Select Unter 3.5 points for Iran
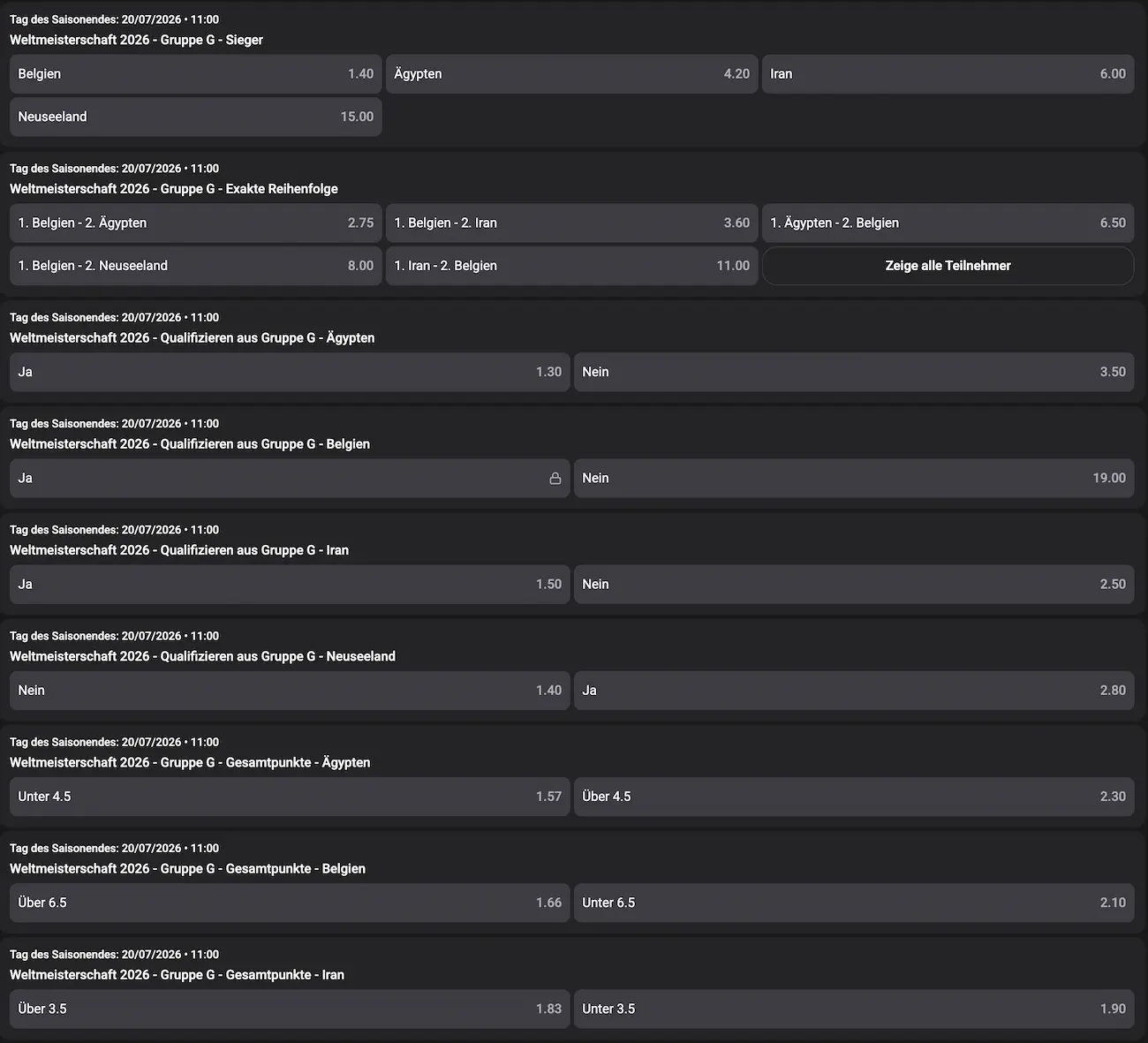The height and width of the screenshot is (1043, 1148). 854,1009
